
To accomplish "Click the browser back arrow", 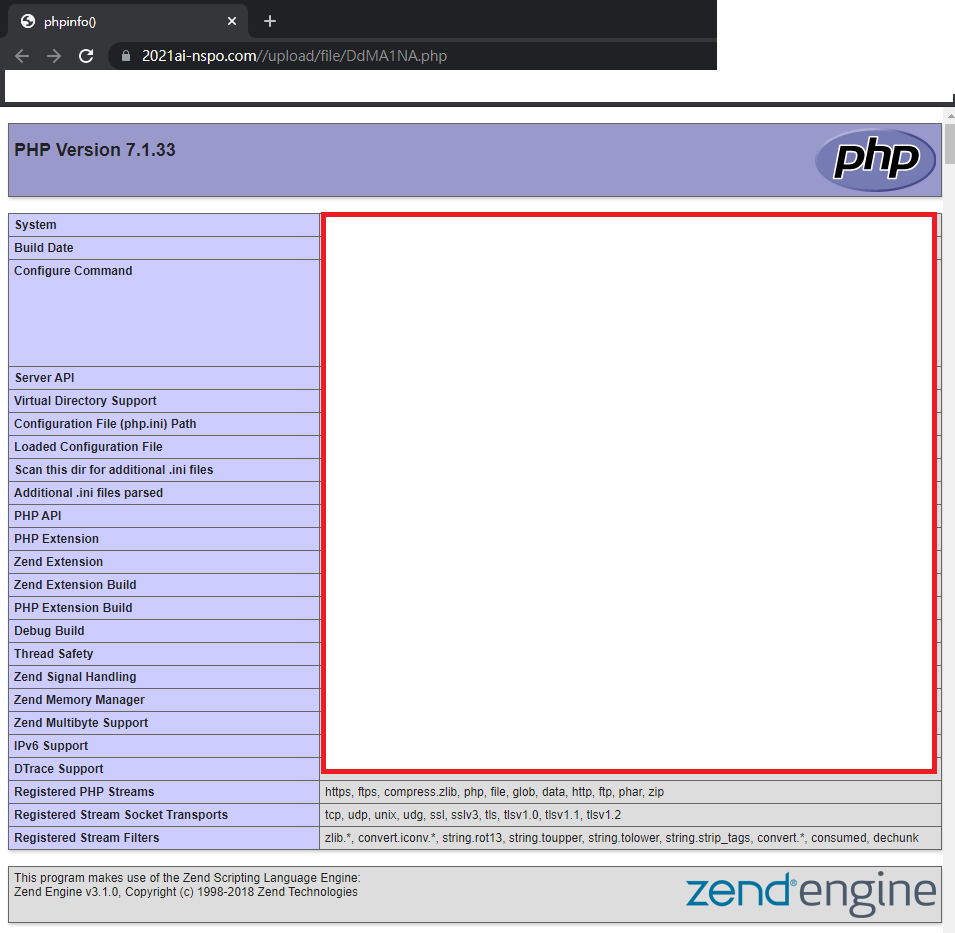I will 22,56.
